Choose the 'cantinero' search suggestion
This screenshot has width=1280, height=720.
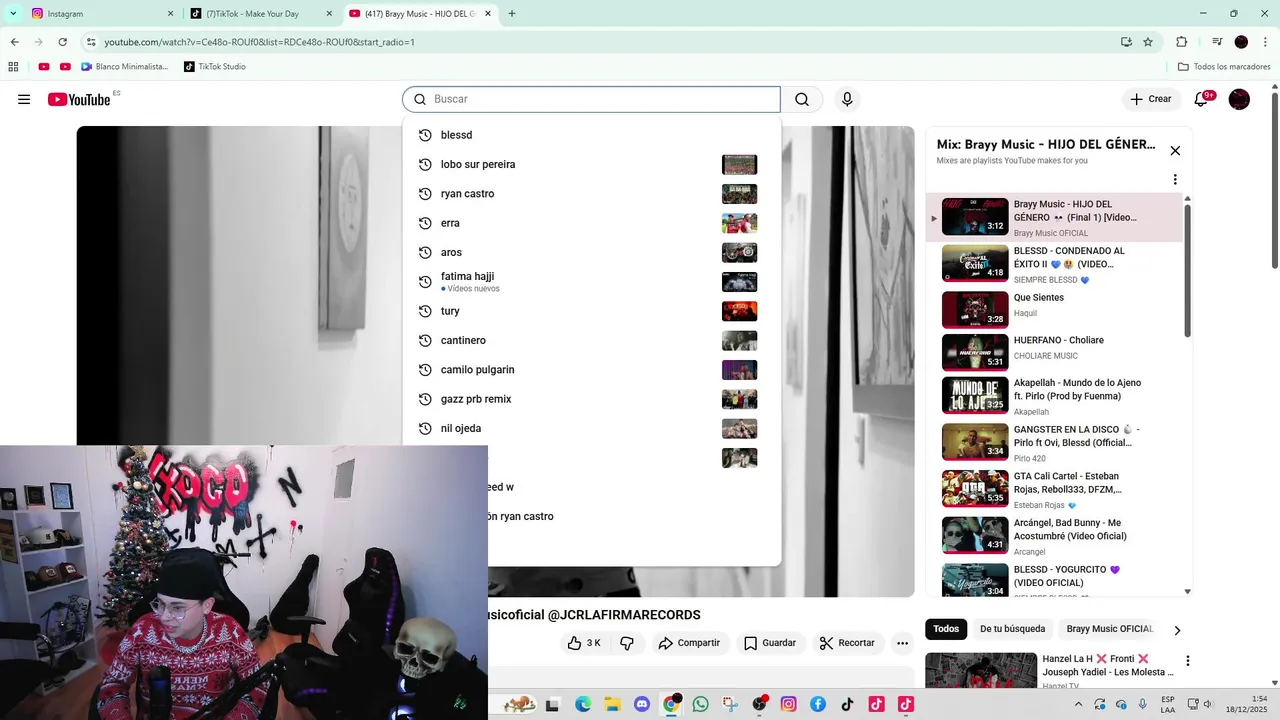click(592, 340)
